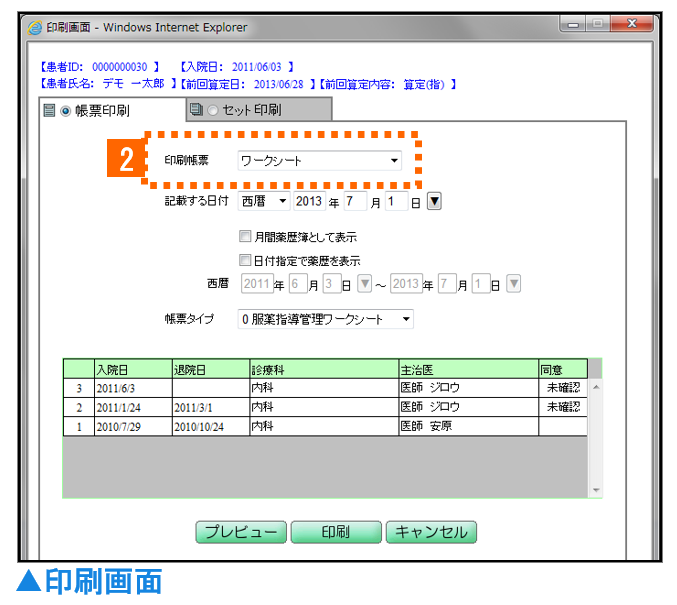Click the 印刷 button
Image resolution: width=677 pixels, height=605 pixels.
[335, 532]
